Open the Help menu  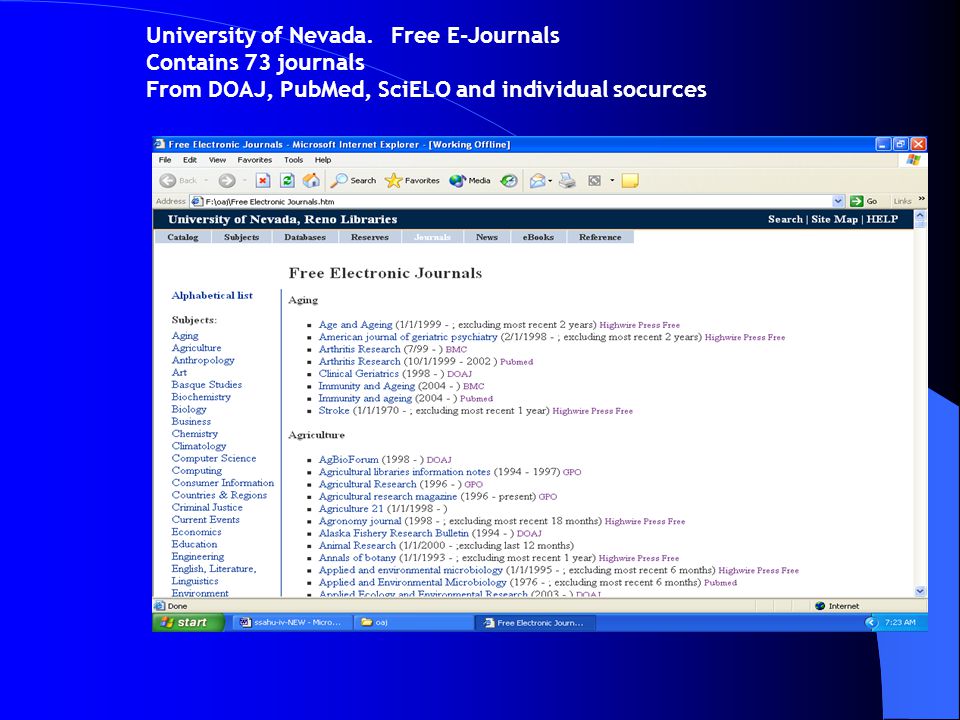(323, 160)
